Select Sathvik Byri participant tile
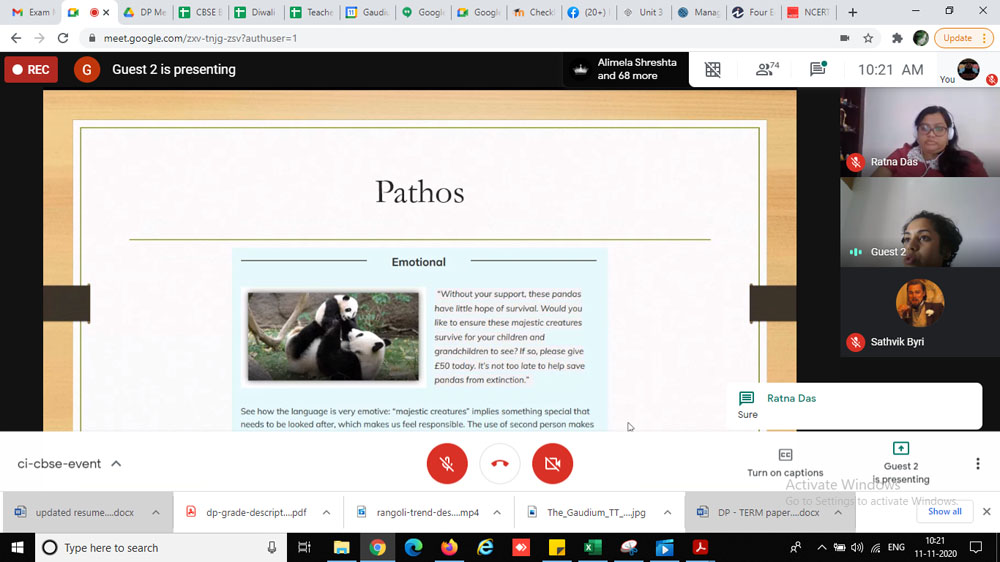1000x562 pixels. click(920, 312)
